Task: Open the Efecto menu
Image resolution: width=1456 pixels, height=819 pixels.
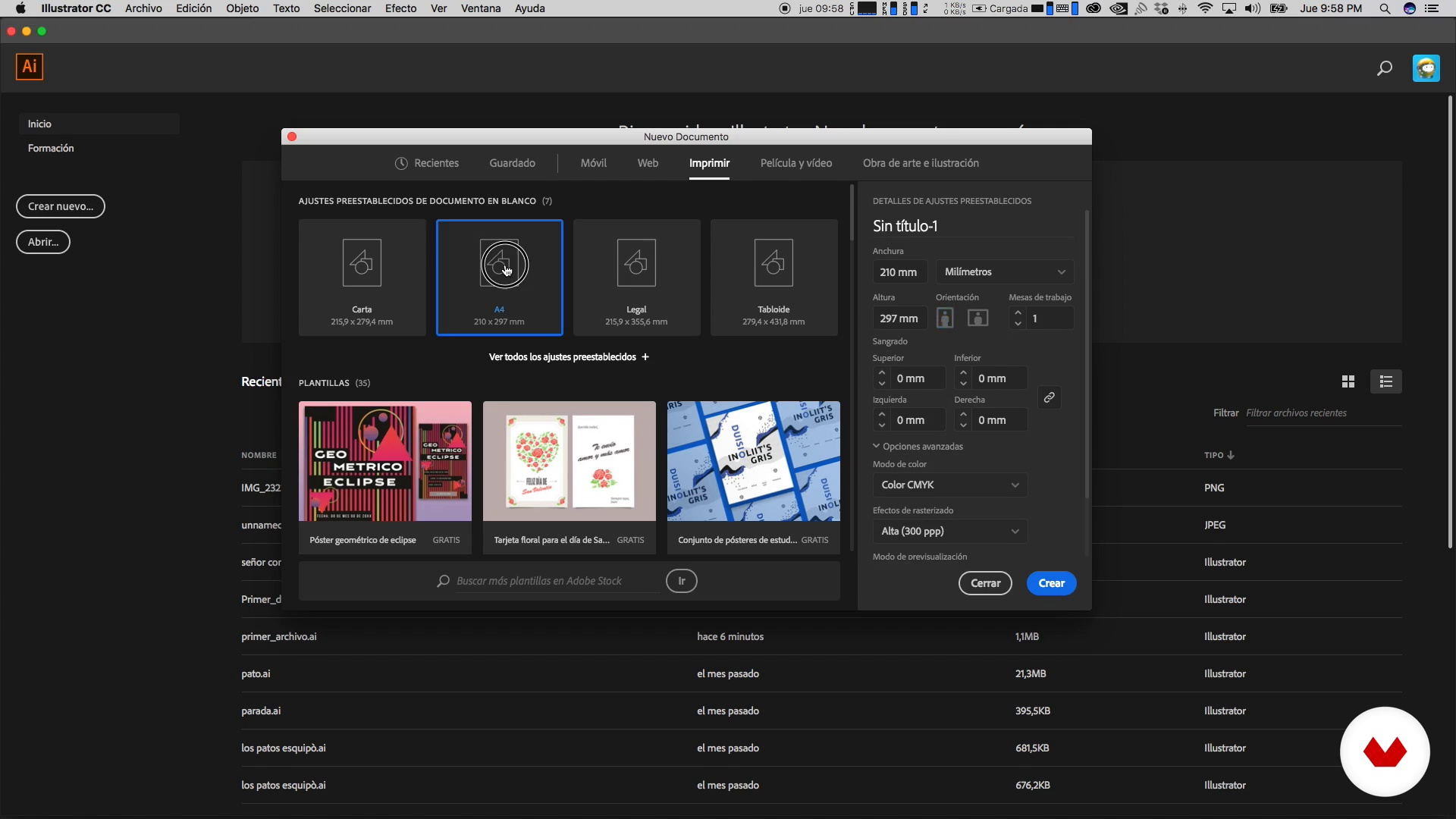Action: tap(400, 8)
